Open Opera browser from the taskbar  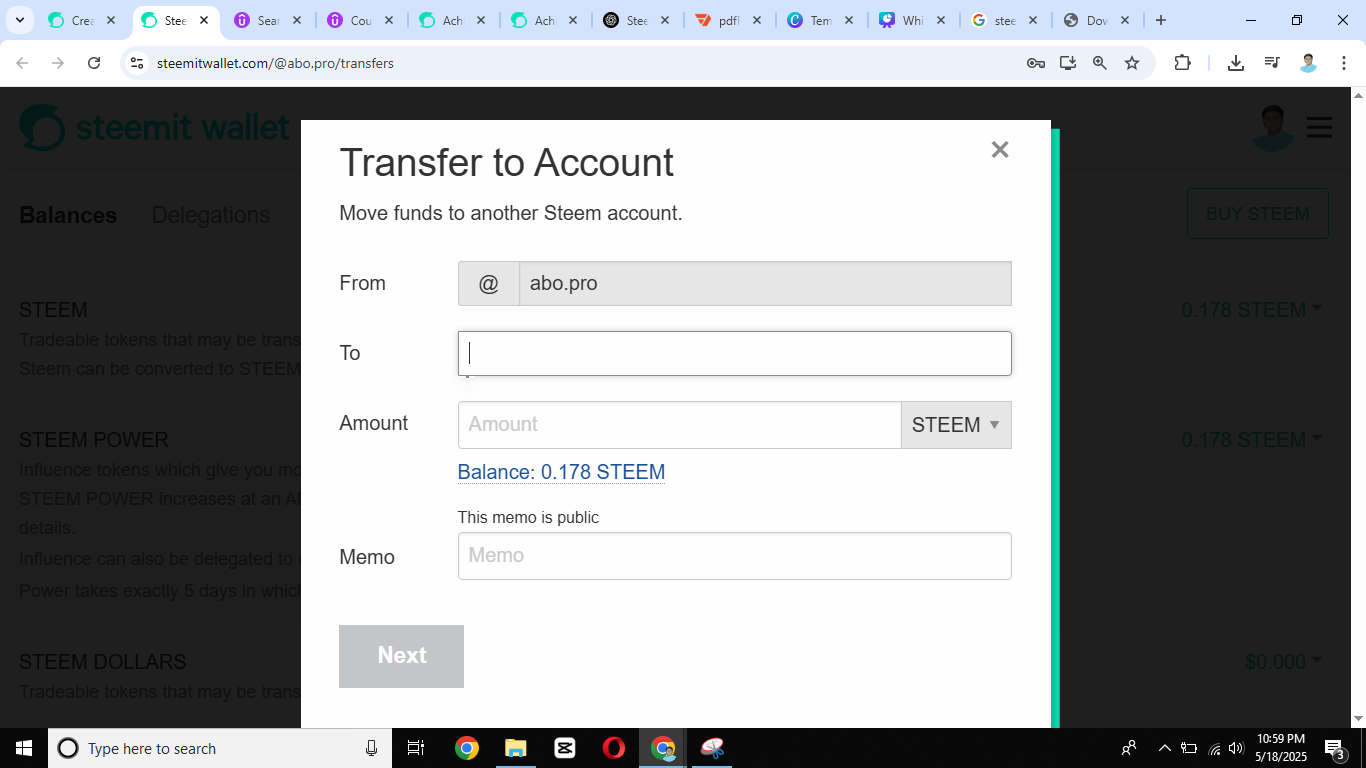click(x=614, y=748)
